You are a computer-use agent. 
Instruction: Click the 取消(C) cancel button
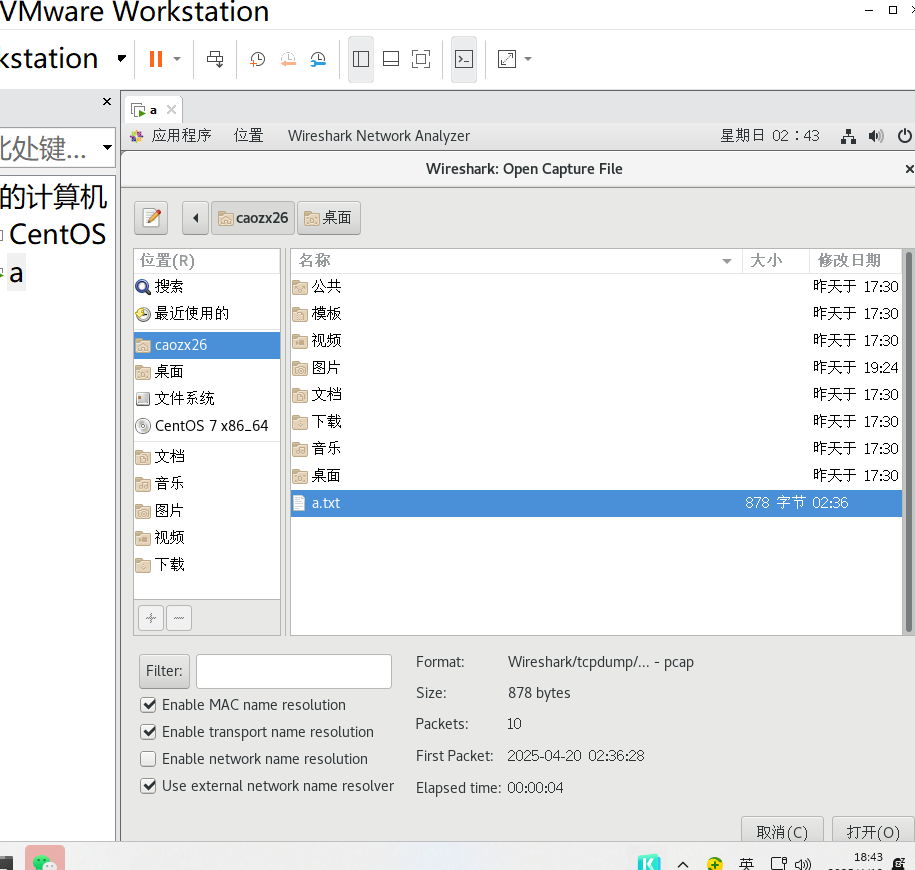pyautogui.click(x=782, y=831)
